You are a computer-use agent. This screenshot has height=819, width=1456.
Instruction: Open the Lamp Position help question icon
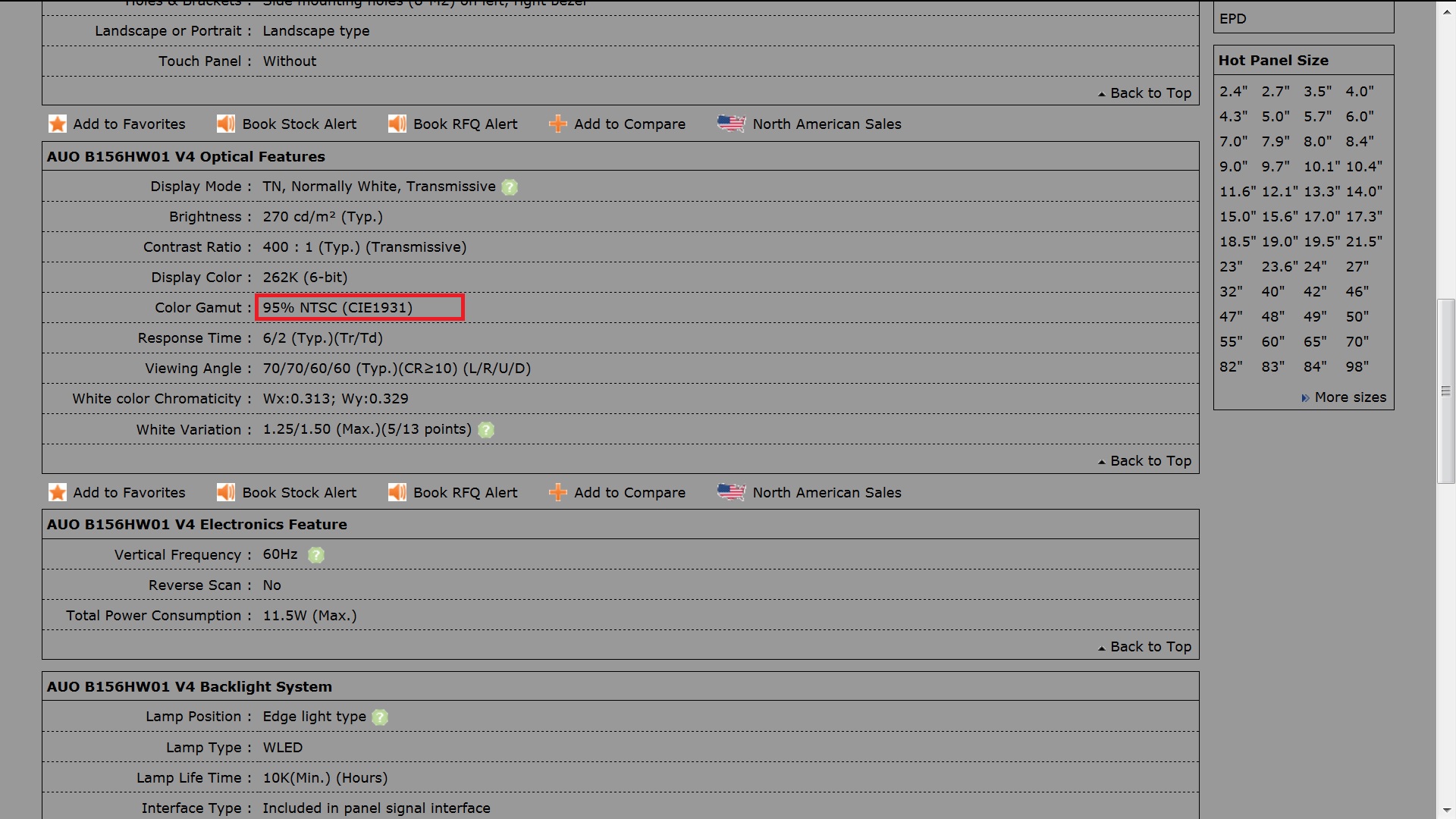click(x=380, y=717)
